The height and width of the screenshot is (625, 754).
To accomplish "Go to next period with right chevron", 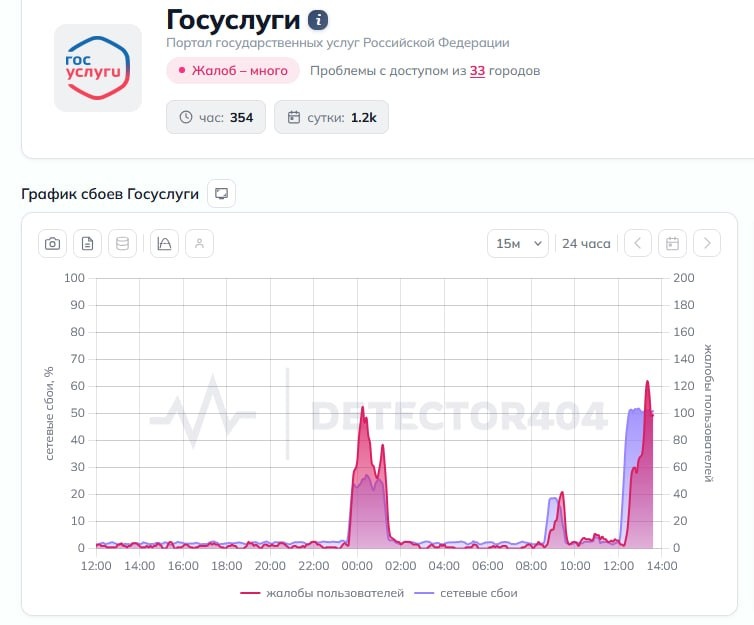I will pos(707,244).
